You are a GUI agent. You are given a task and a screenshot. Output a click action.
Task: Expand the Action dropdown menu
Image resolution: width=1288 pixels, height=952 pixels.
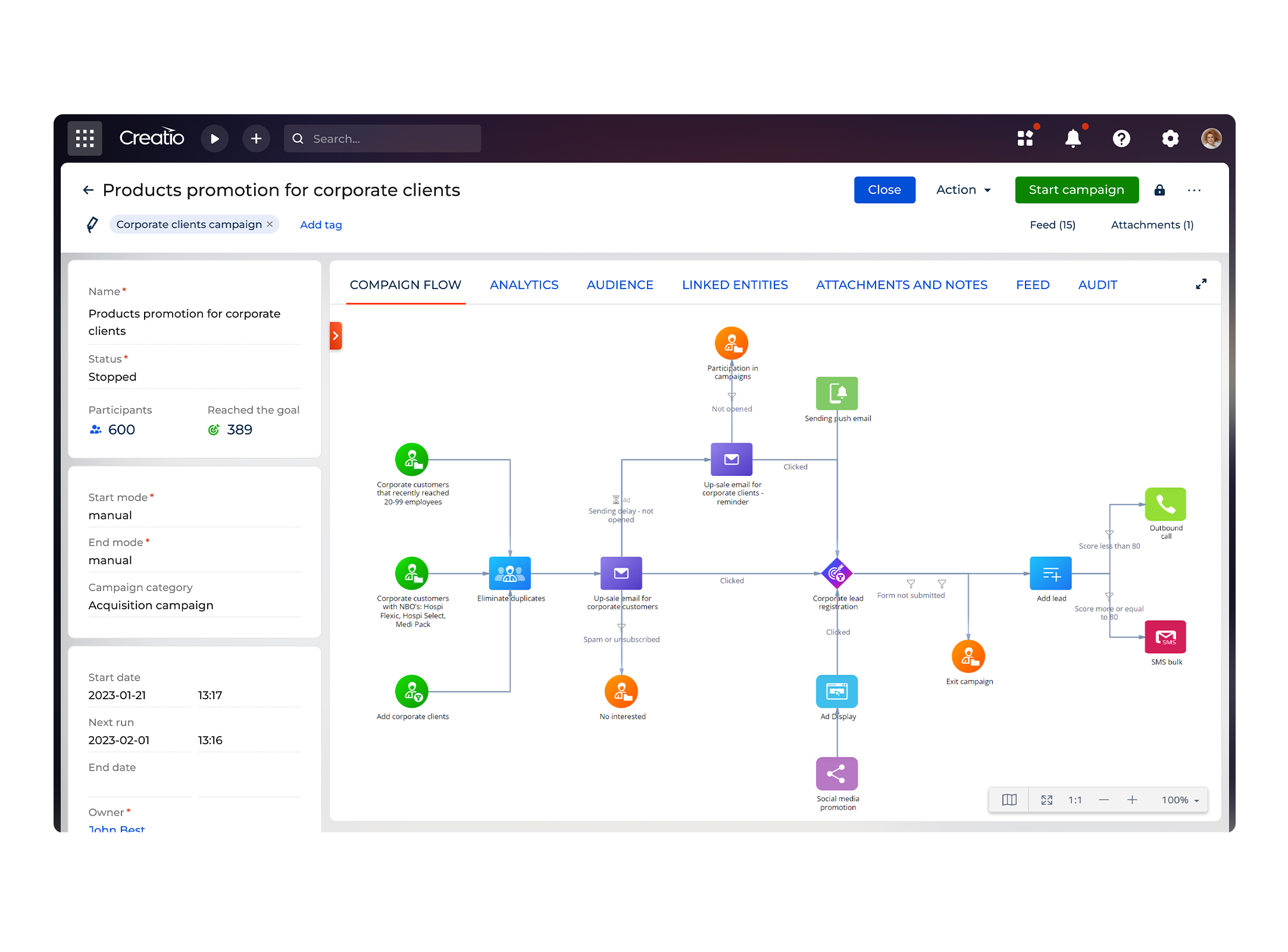963,190
